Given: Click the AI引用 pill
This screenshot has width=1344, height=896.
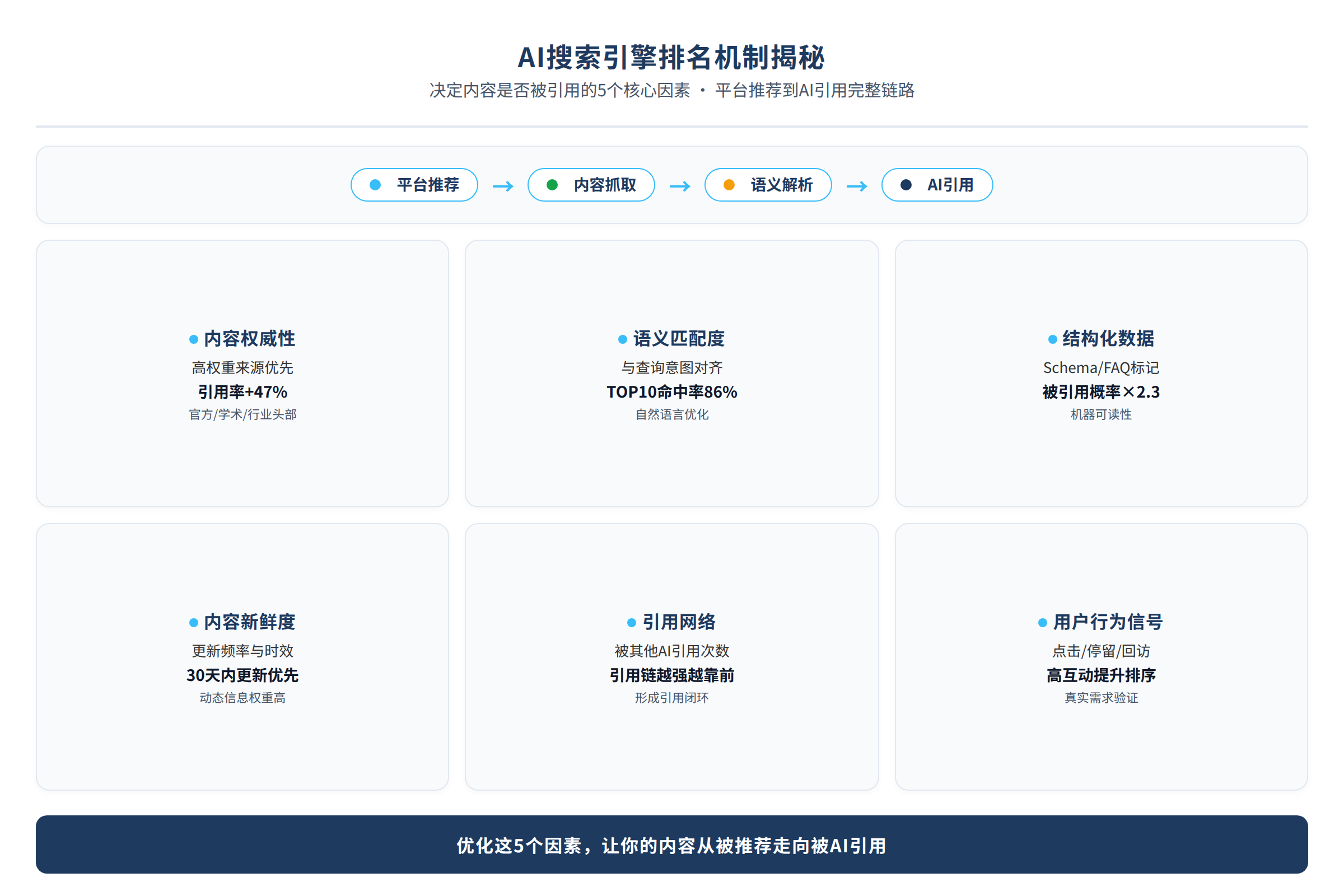Looking at the screenshot, I should pyautogui.click(x=937, y=185).
